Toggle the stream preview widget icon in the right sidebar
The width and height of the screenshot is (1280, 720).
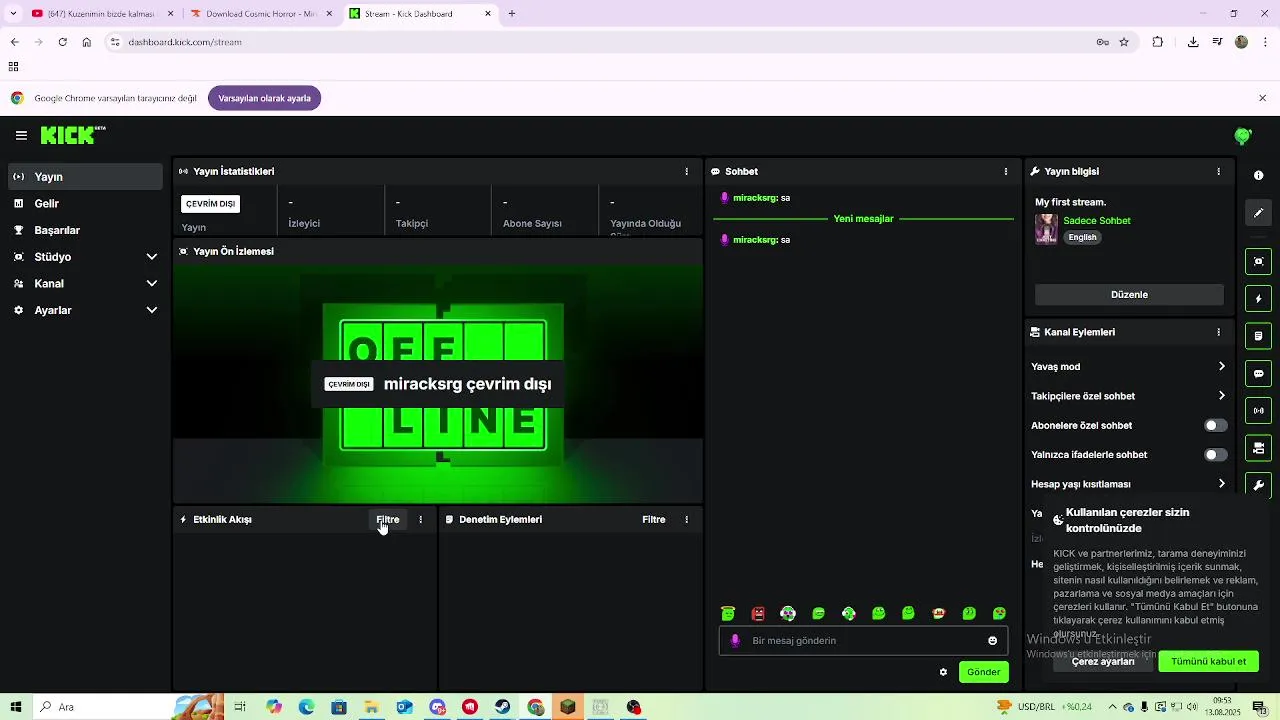coord(1258,261)
